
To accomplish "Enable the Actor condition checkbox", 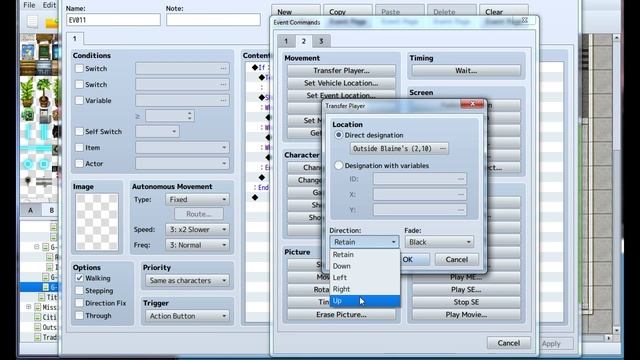I will (79, 163).
